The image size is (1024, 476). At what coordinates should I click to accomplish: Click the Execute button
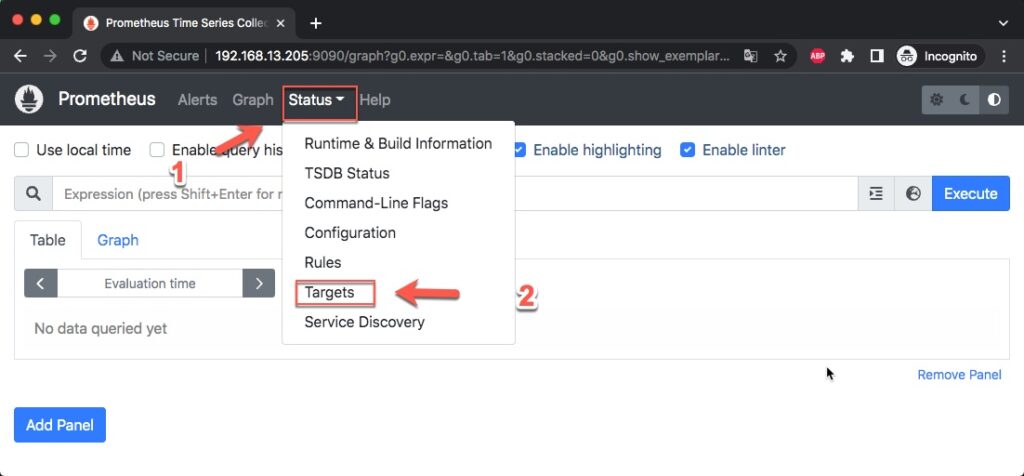(x=970, y=193)
